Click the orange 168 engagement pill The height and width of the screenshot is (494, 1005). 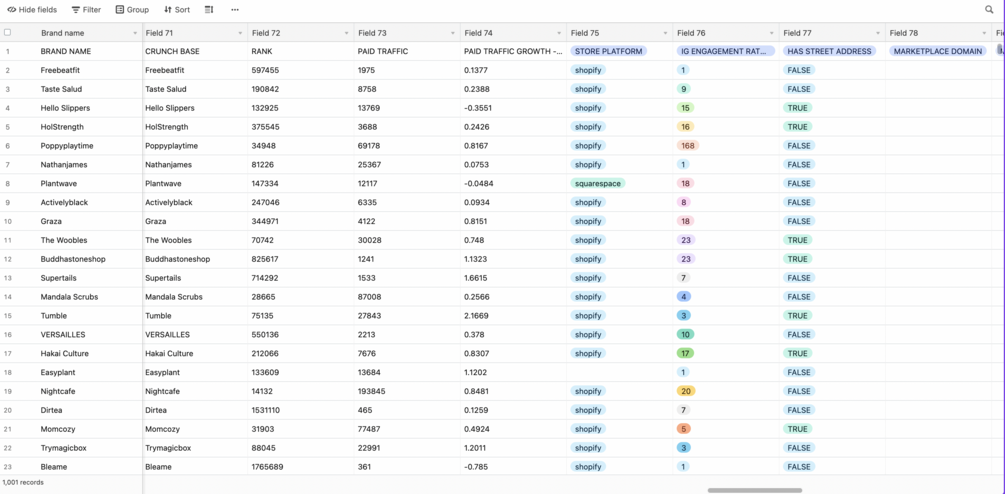click(x=688, y=146)
